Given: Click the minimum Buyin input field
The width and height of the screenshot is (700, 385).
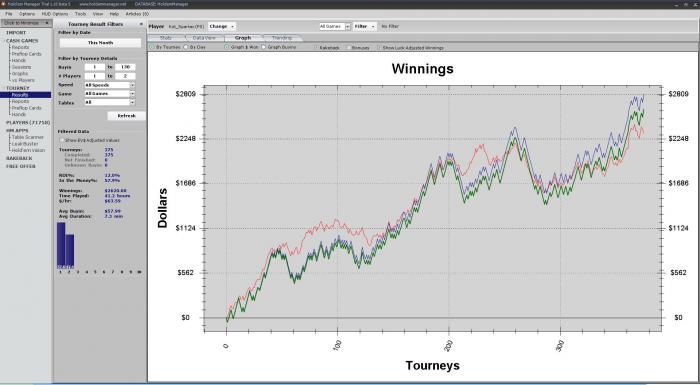Looking at the screenshot, I should point(94,67).
